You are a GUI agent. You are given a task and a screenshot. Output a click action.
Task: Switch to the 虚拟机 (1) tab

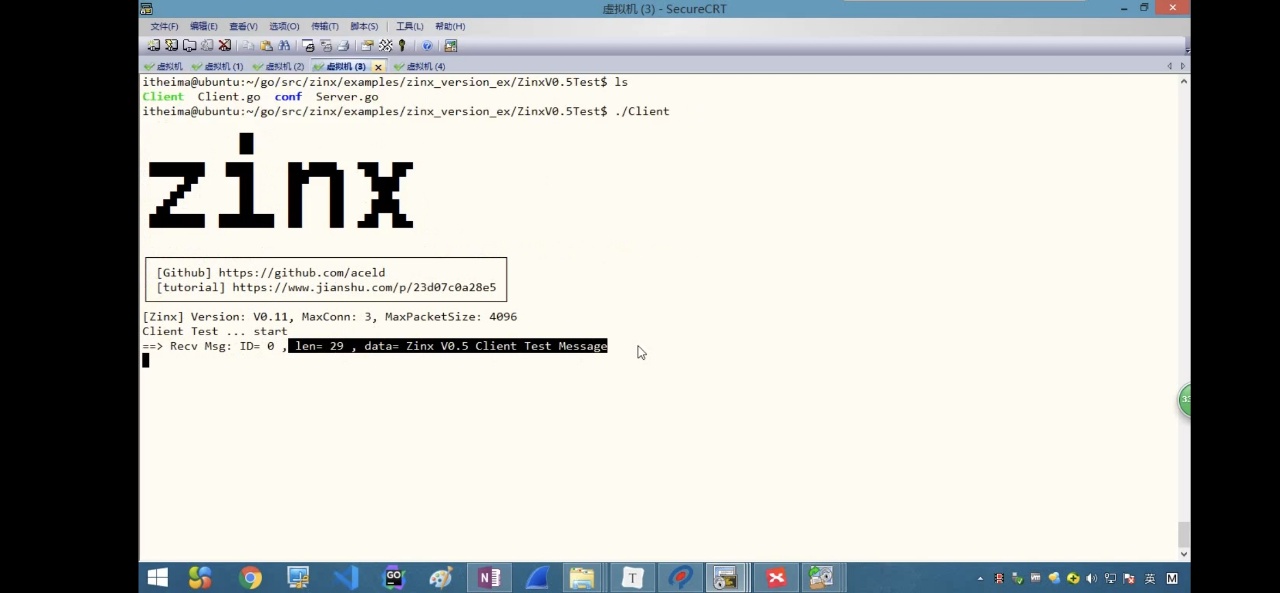coord(218,66)
